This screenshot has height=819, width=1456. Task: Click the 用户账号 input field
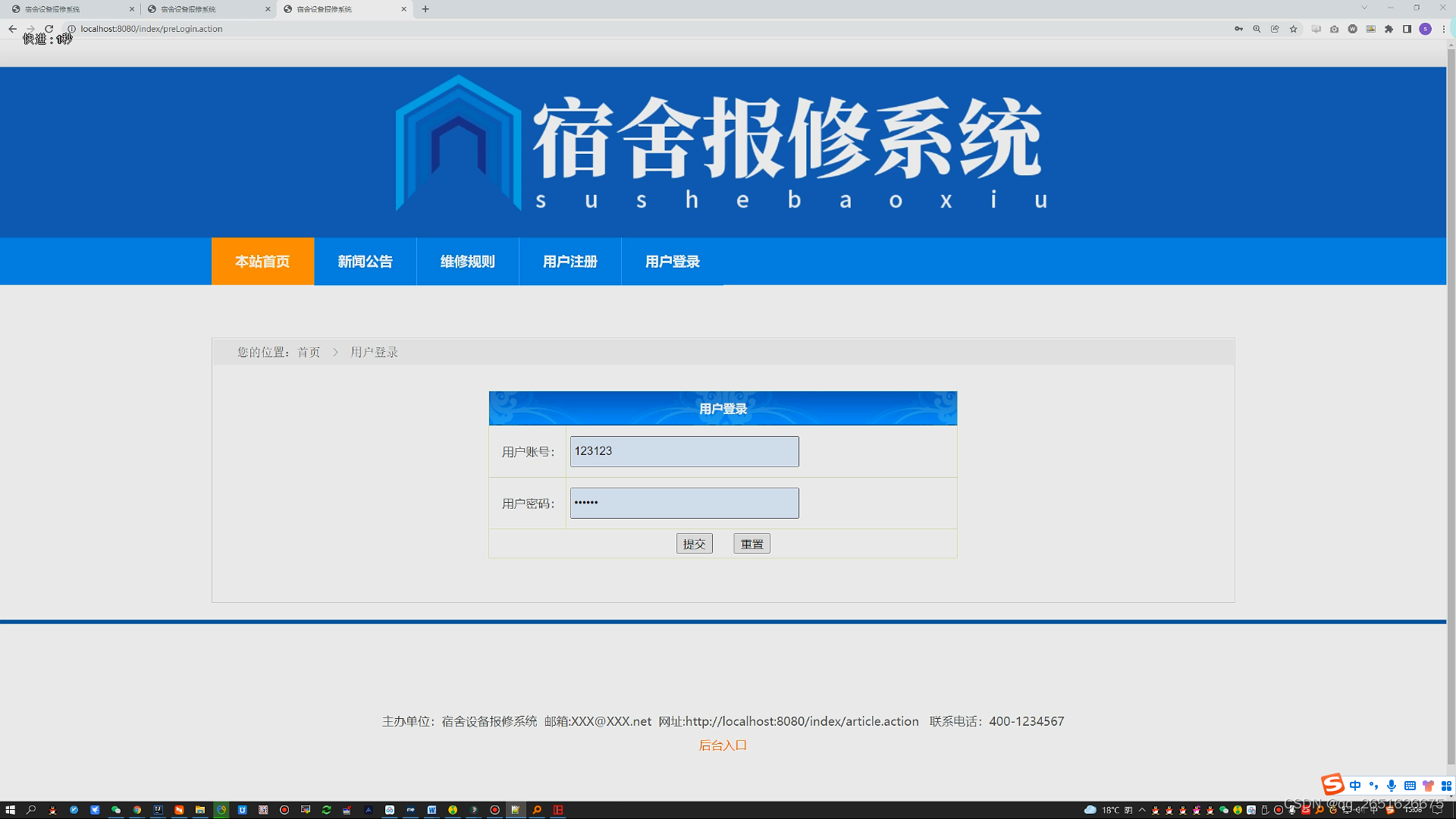click(684, 451)
